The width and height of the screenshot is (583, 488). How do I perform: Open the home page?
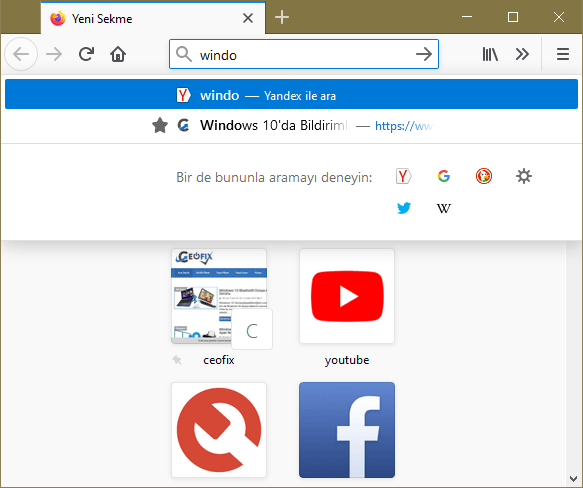coord(118,54)
